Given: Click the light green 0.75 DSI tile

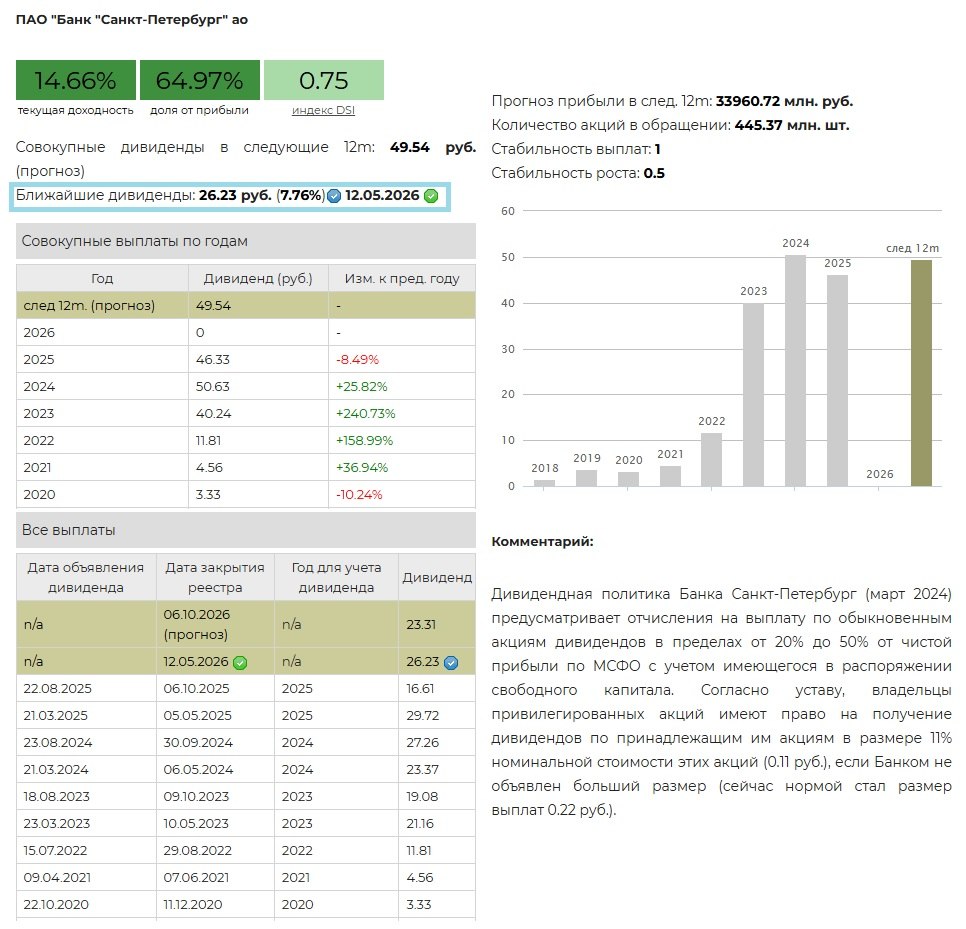Looking at the screenshot, I should (x=323, y=81).
